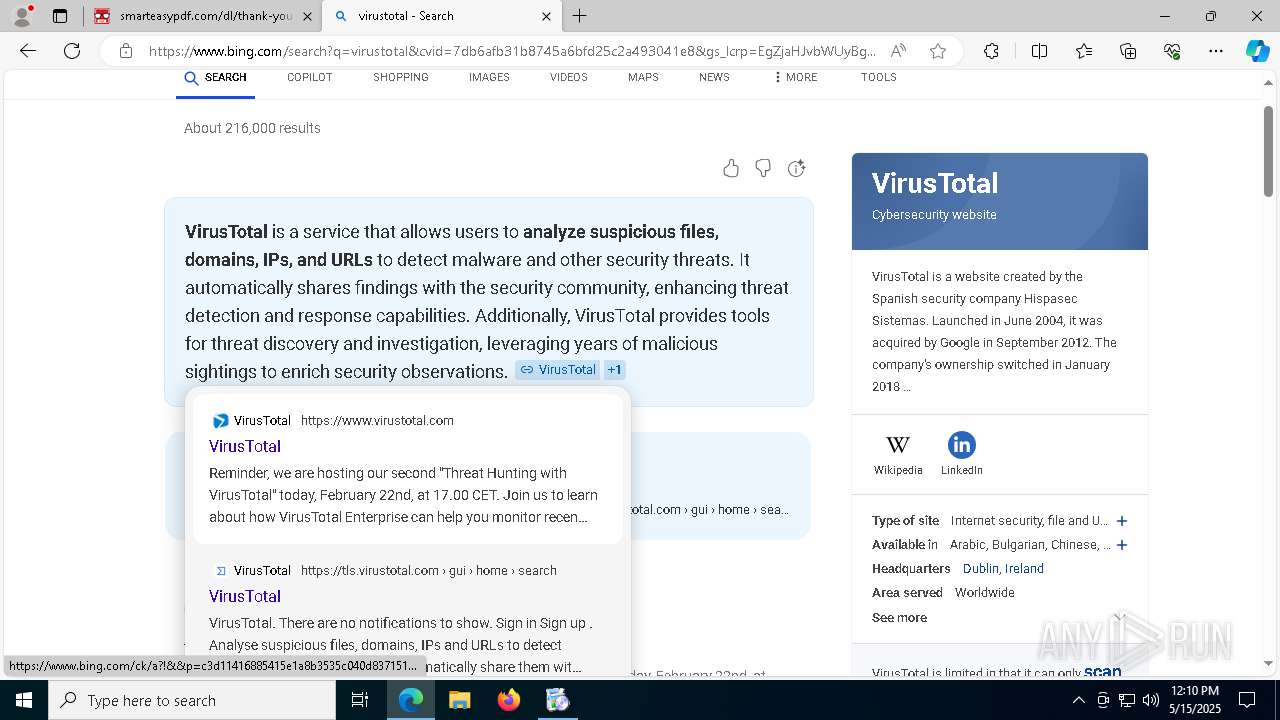
Task: Add this page to favorites star
Action: coord(938,51)
